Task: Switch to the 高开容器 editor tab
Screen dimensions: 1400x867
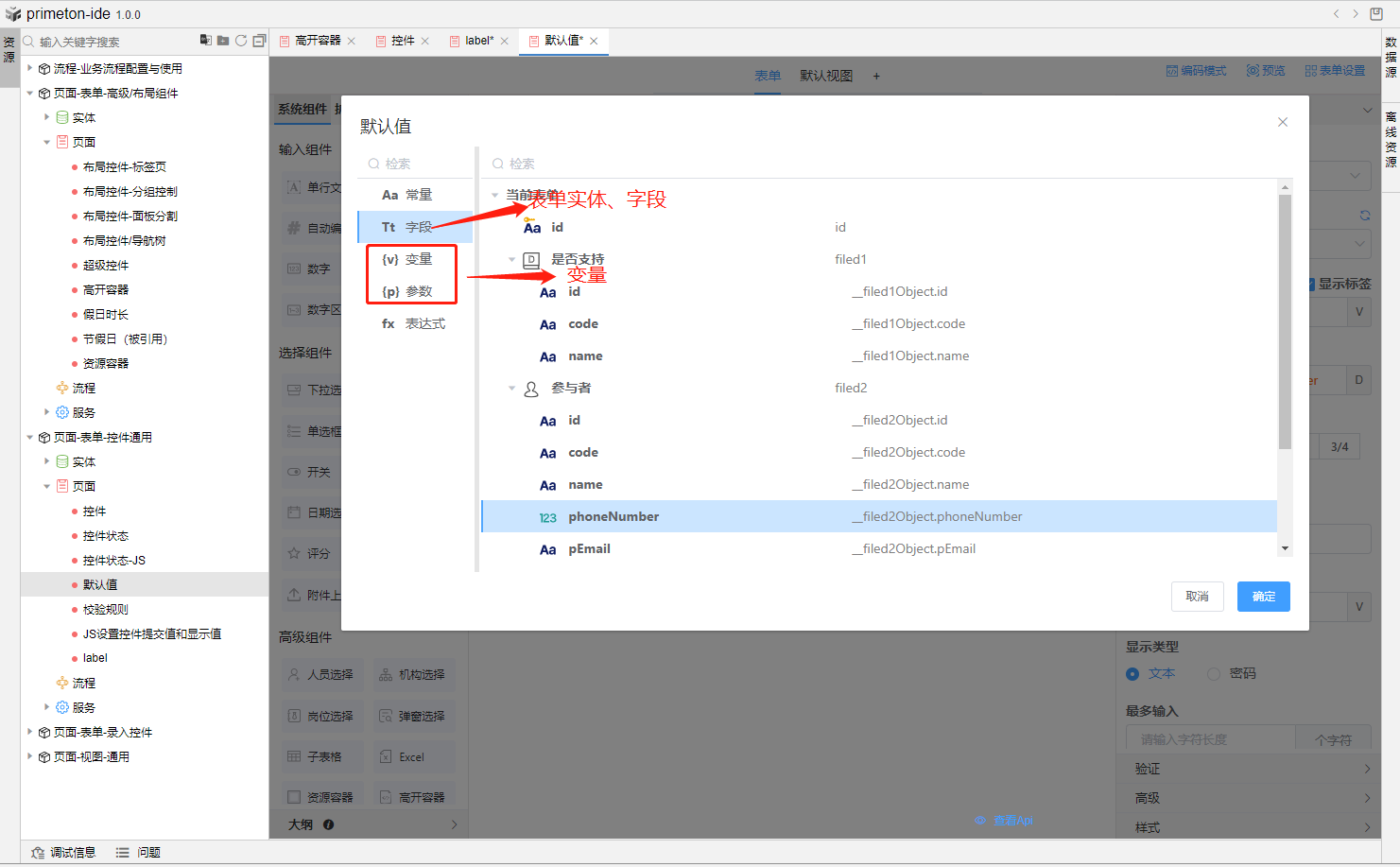Action: [317, 41]
